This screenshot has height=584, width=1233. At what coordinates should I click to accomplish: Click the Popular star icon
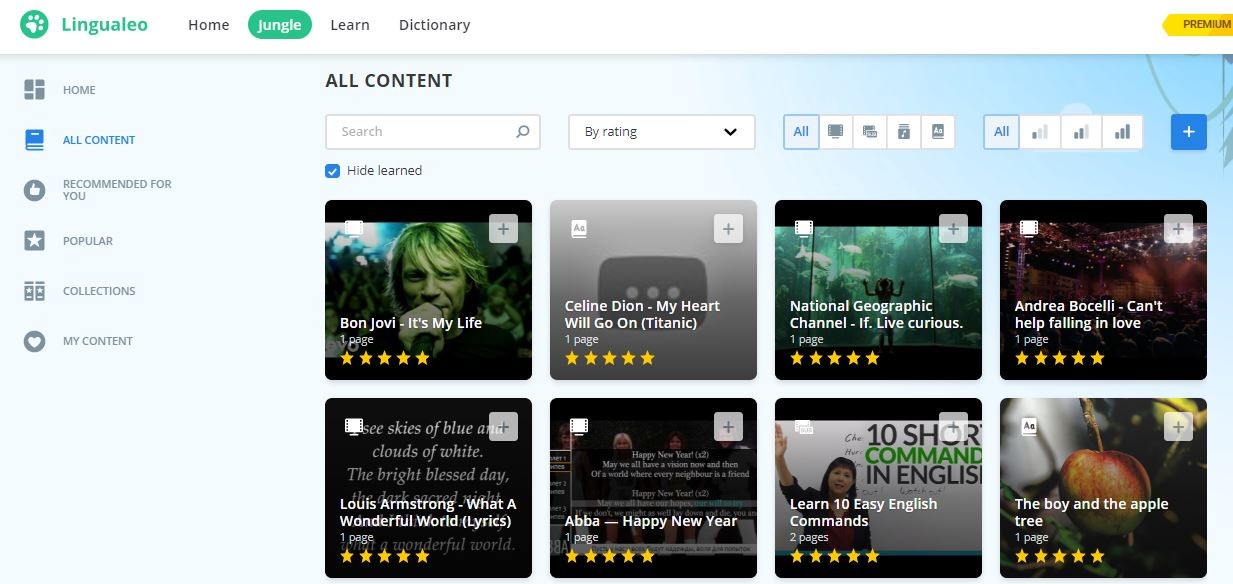coord(35,241)
